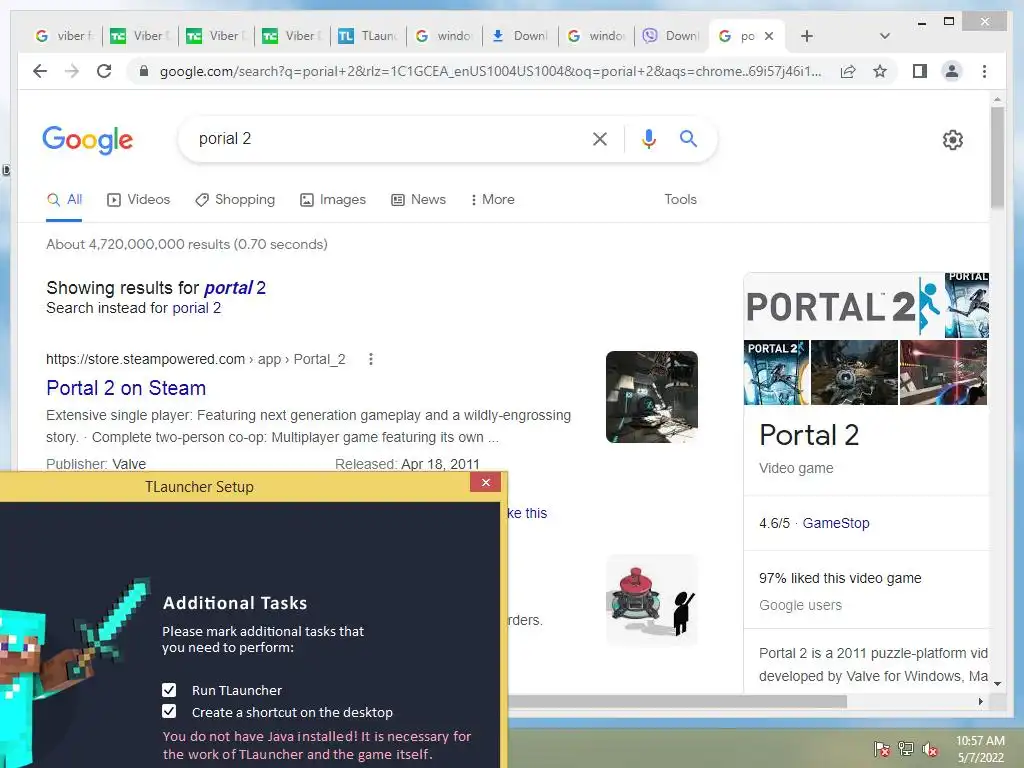
Task: Open the red laser image in knowledge panel
Action: (x=944, y=372)
